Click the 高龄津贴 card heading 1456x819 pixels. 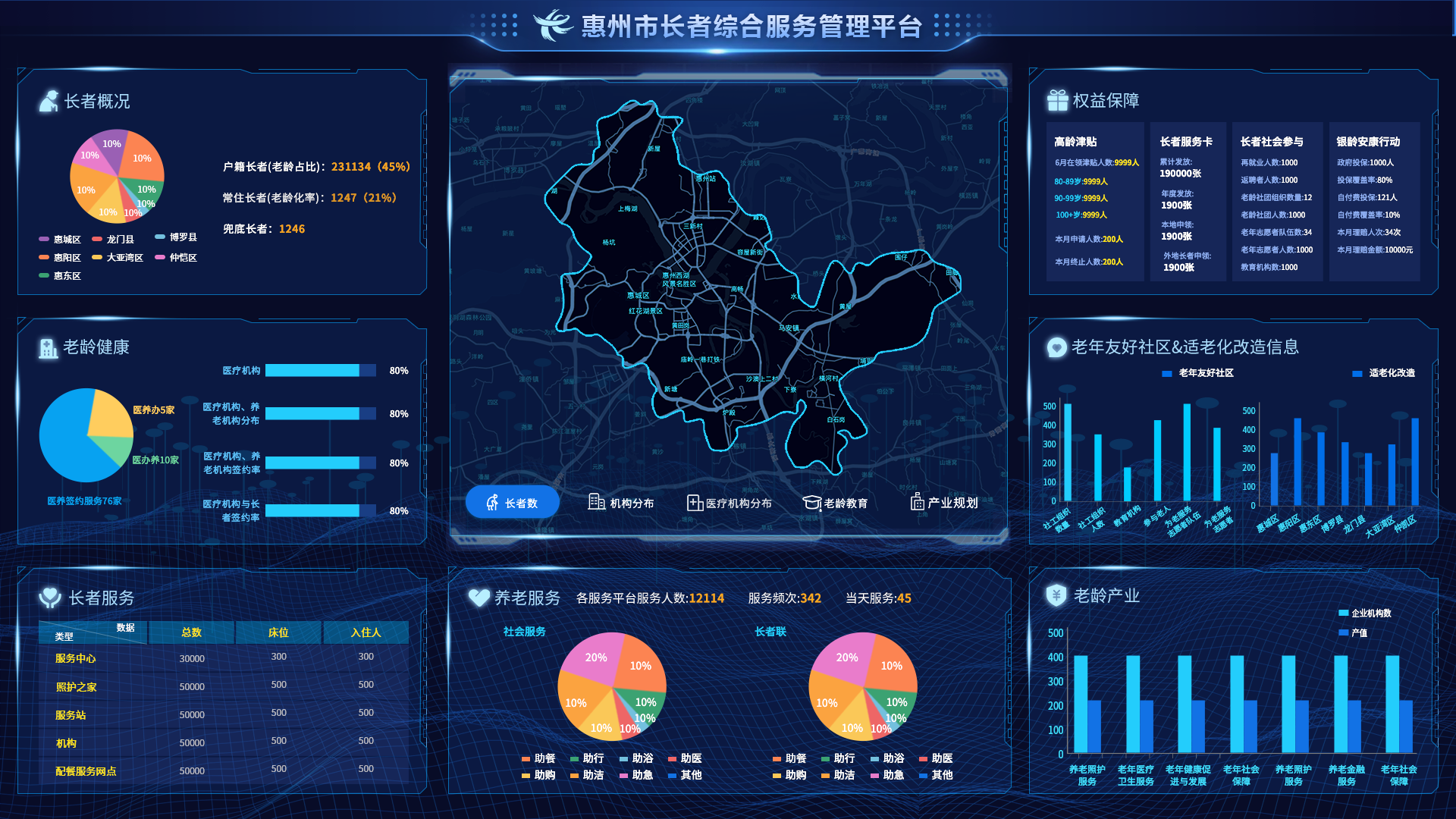pos(1075,142)
